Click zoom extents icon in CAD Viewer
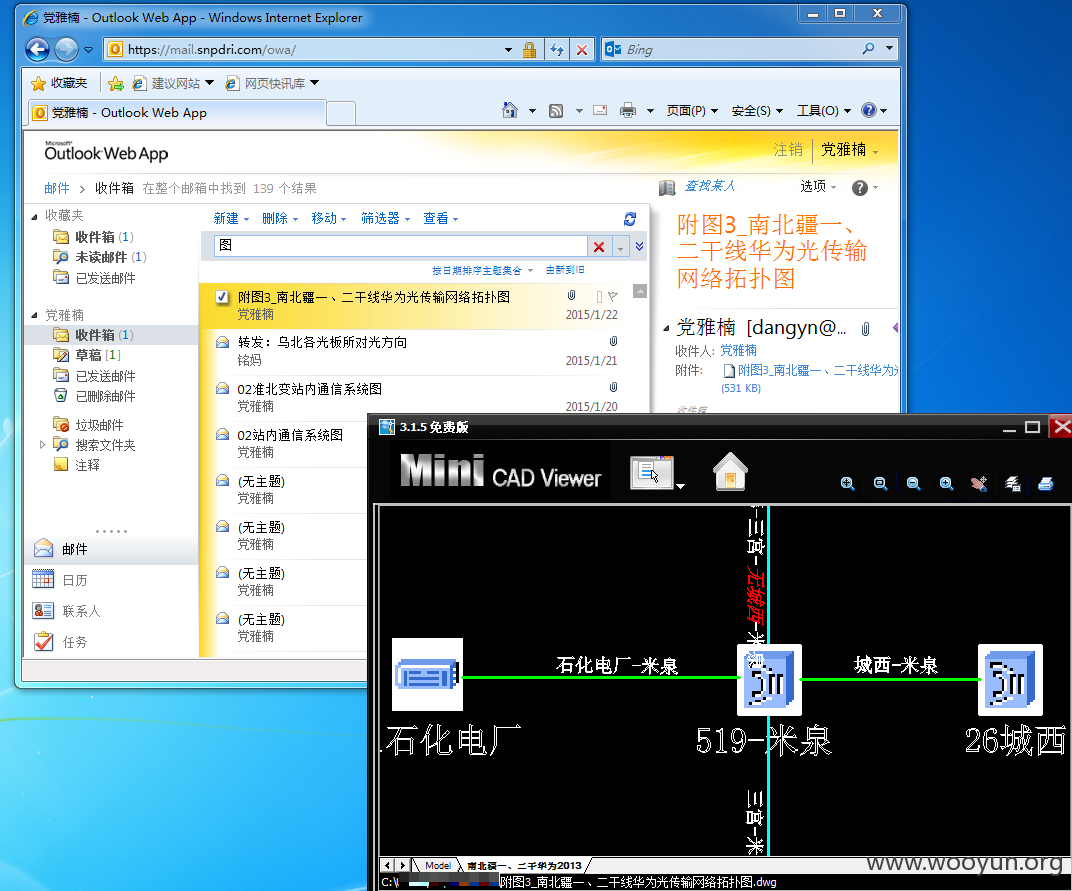Viewport: 1072px width, 891px height. click(847, 484)
